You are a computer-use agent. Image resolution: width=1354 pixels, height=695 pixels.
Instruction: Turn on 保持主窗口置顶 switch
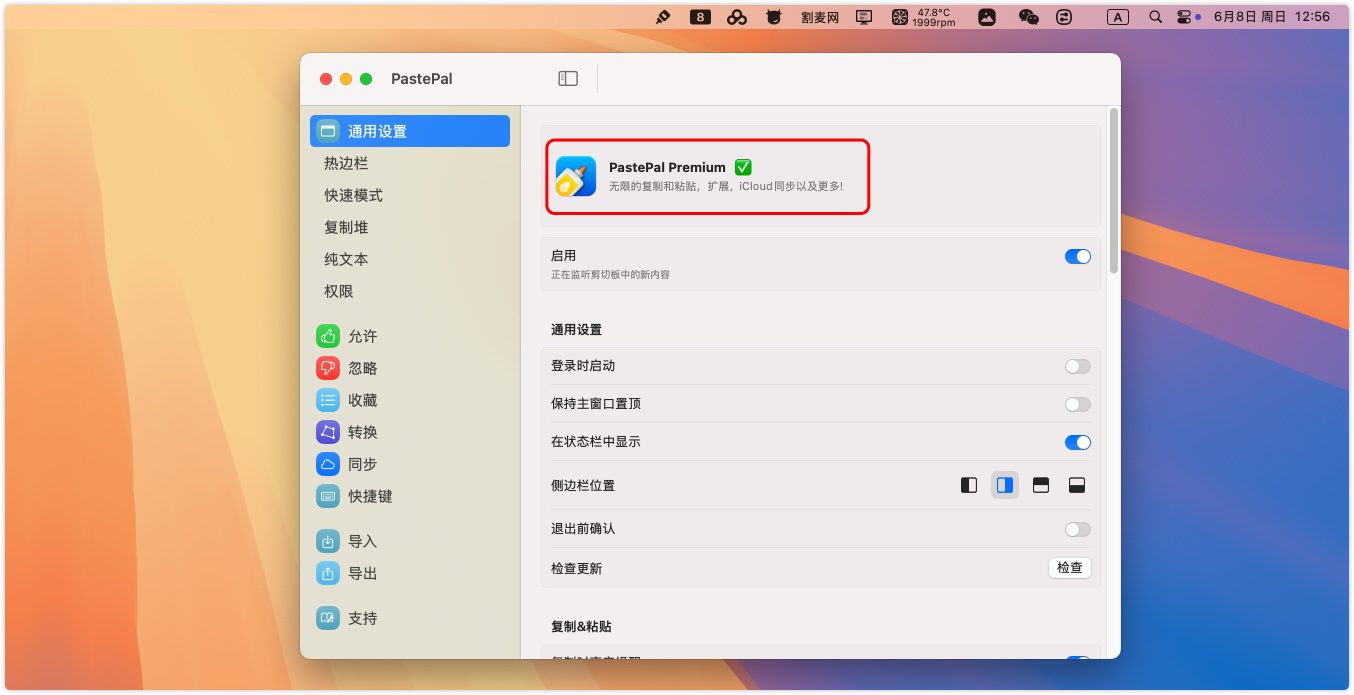[1077, 405]
